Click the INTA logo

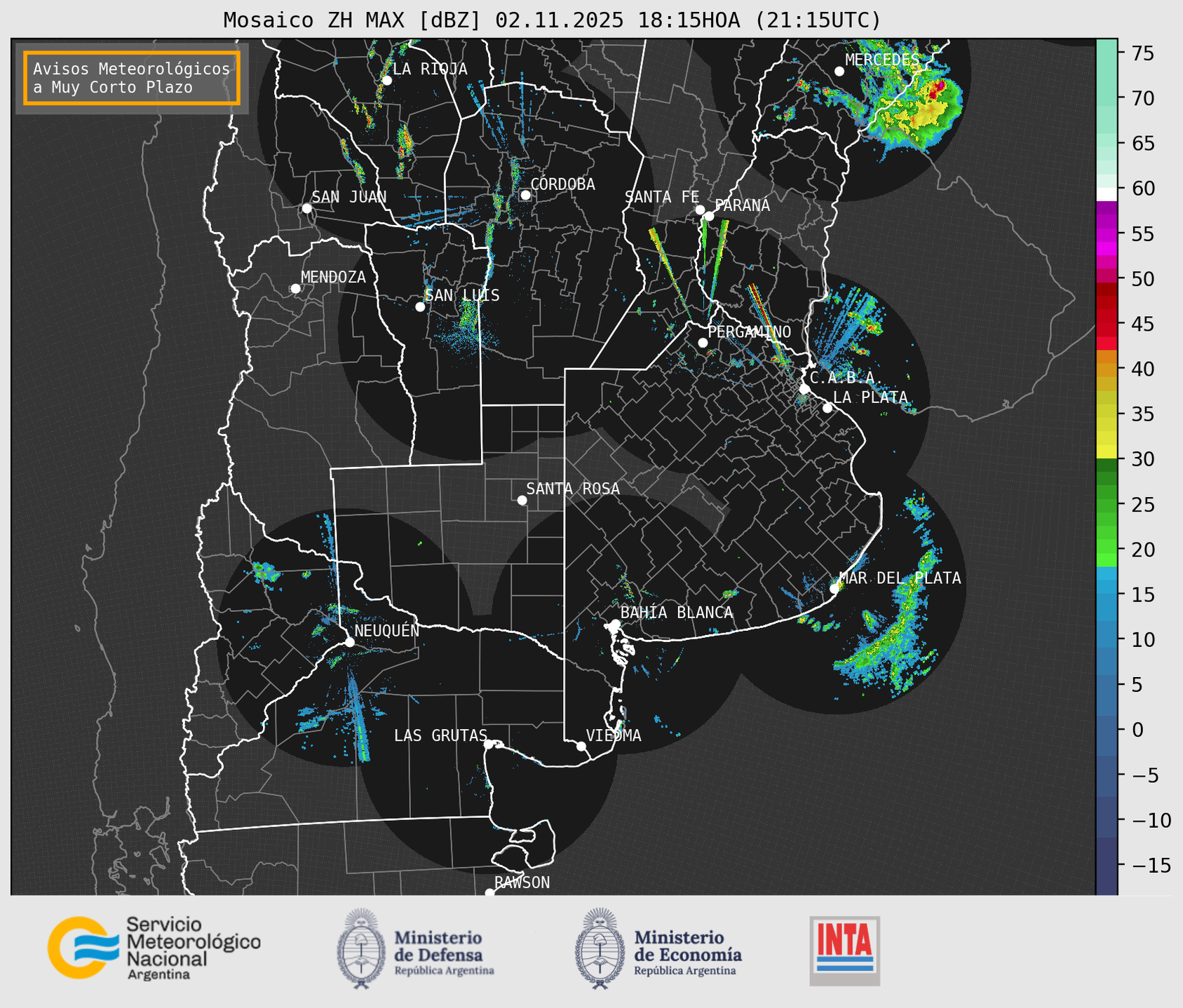point(844,951)
